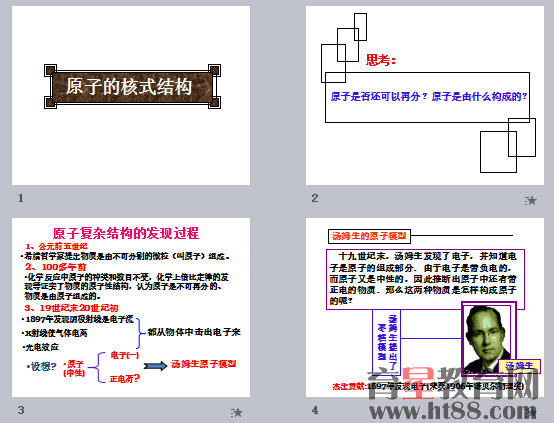Select slide 1 titled 原子的核式结构

coord(131,95)
